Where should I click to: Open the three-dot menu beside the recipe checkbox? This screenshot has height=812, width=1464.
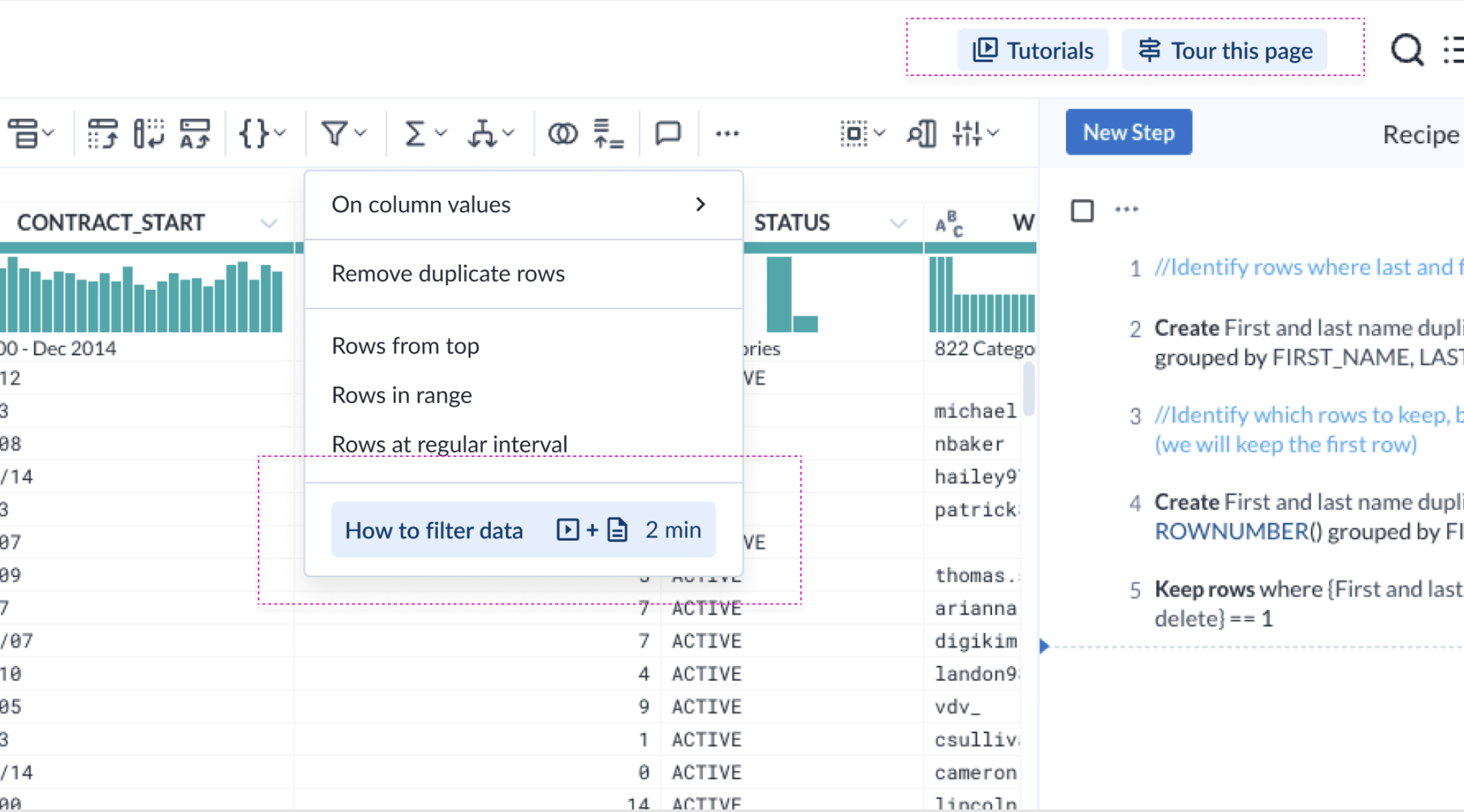[1127, 209]
